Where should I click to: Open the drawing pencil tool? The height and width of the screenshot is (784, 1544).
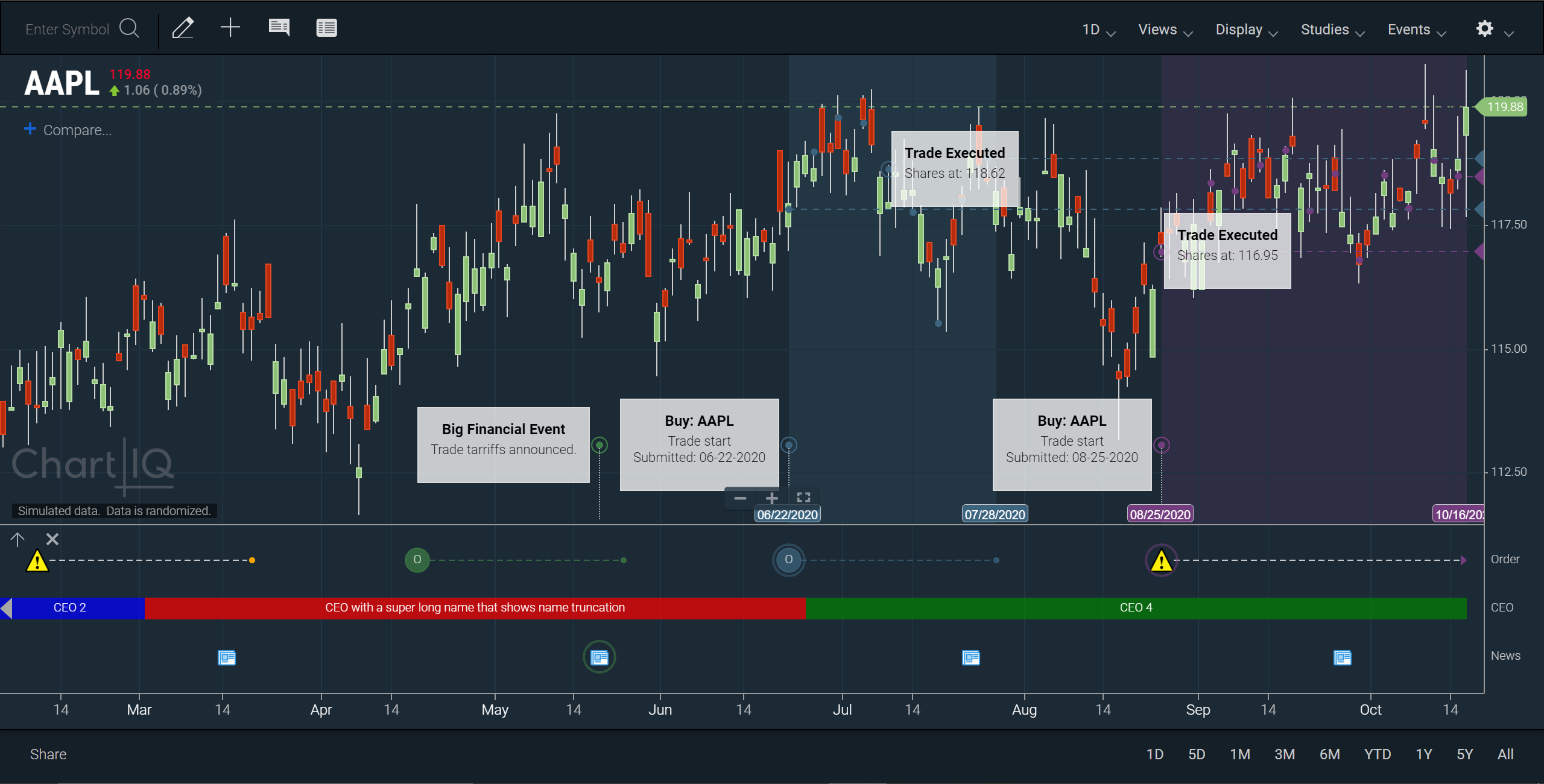coord(183,28)
